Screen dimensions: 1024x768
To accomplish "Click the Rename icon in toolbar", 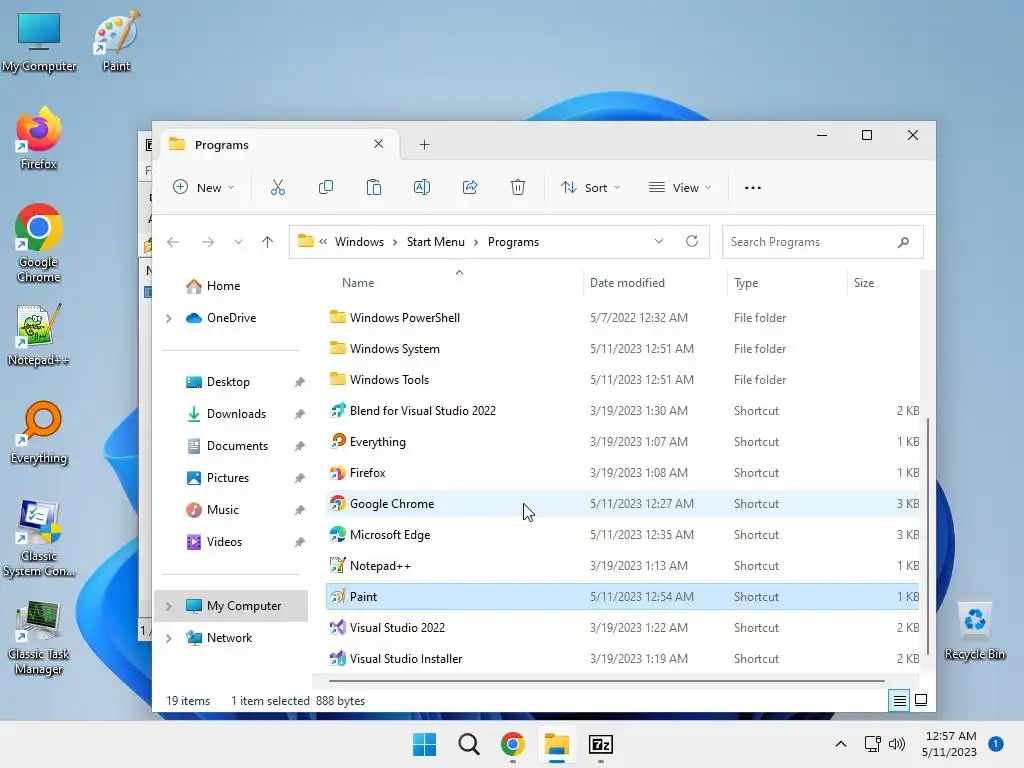I will tap(422, 187).
